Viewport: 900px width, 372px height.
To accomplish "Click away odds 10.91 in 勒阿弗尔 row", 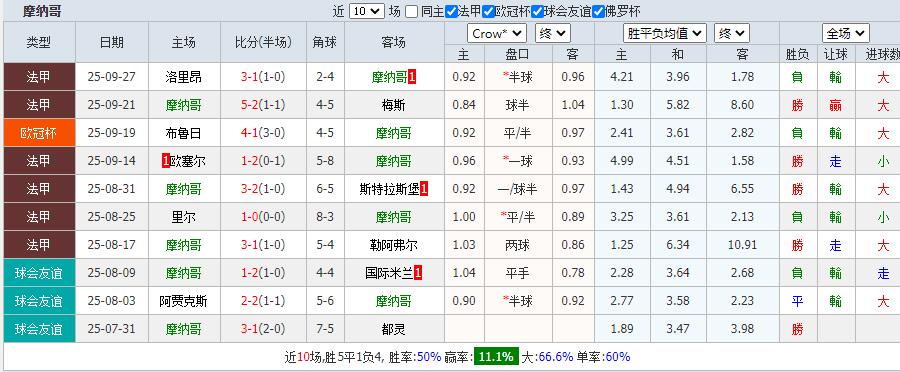I will (743, 245).
